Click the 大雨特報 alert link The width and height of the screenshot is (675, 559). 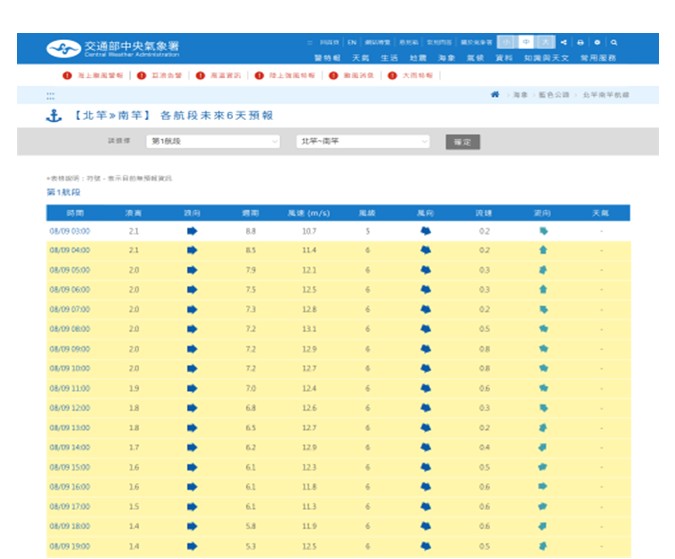pyautogui.click(x=418, y=75)
